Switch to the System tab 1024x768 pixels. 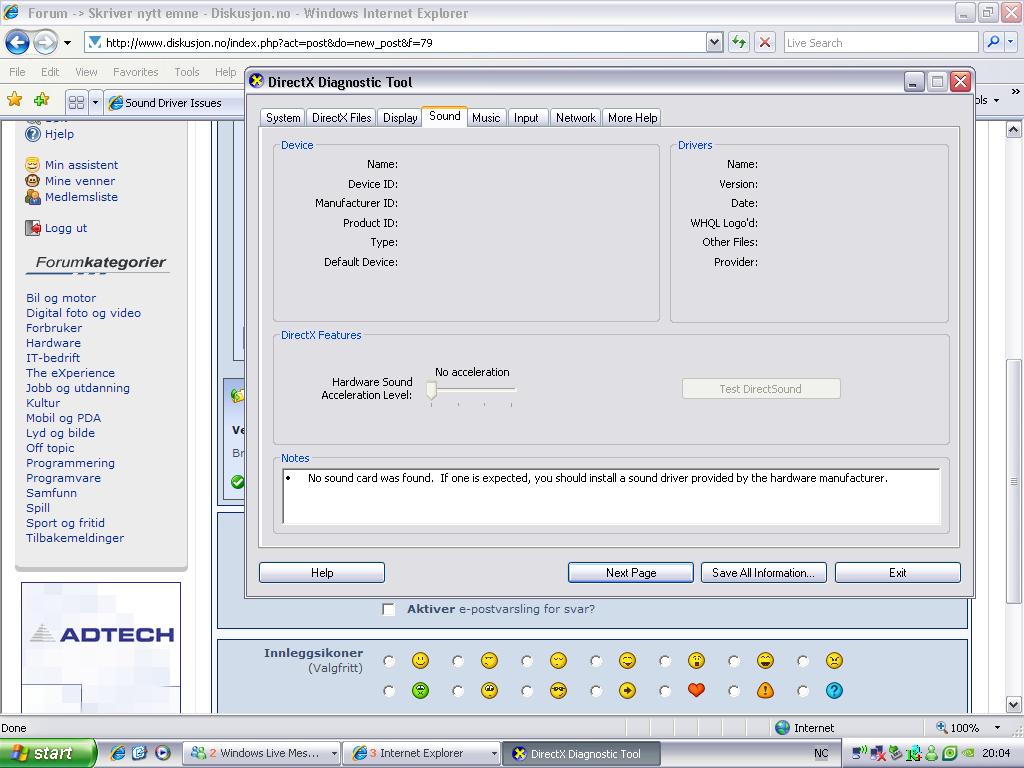point(283,118)
